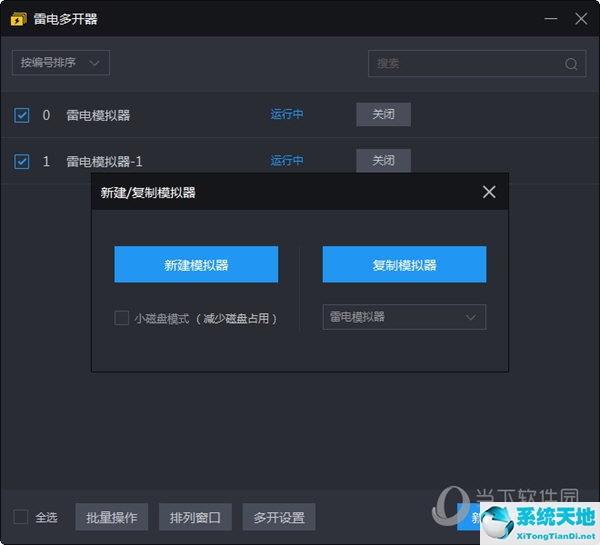The image size is (600, 545).
Task: Enable 小磁盘模式 checkbox
Action: pos(121,318)
